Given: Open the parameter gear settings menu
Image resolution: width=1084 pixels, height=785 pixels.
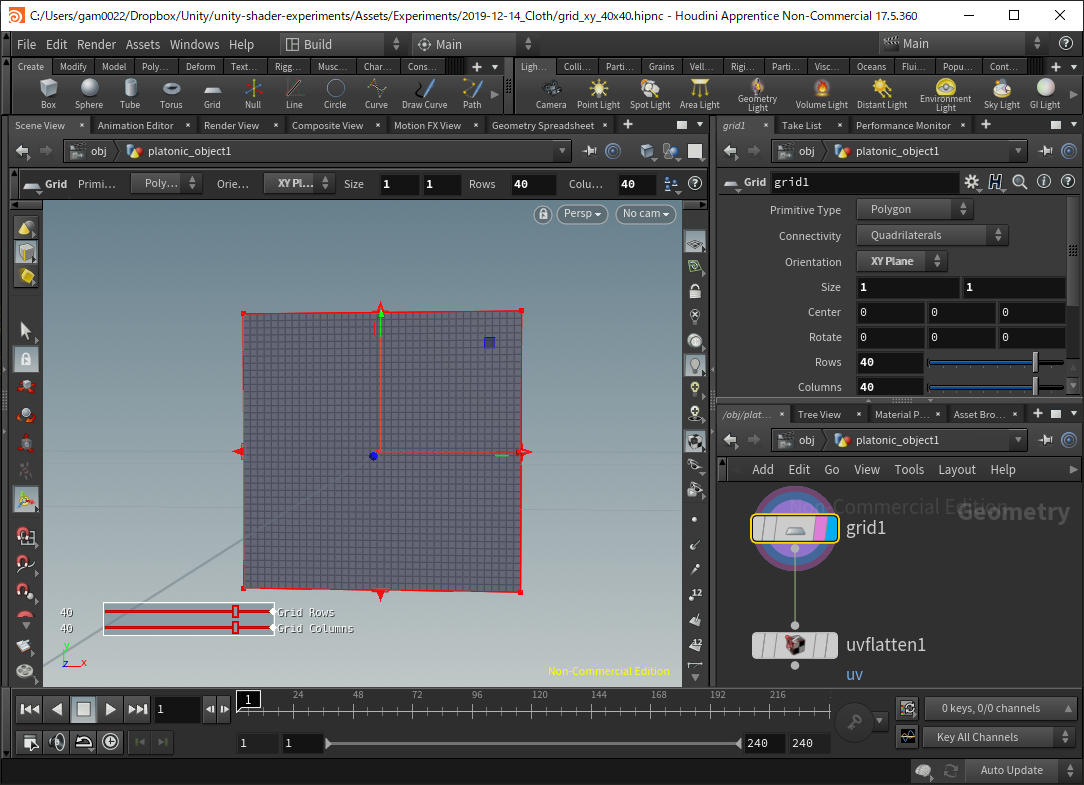Looking at the screenshot, I should [x=971, y=182].
